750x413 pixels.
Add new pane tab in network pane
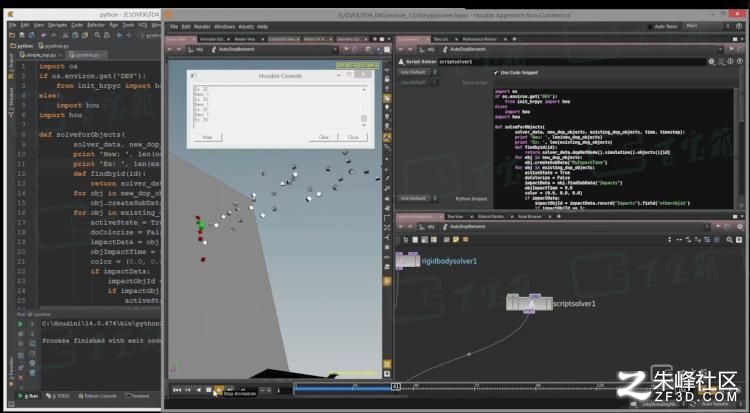[559, 217]
